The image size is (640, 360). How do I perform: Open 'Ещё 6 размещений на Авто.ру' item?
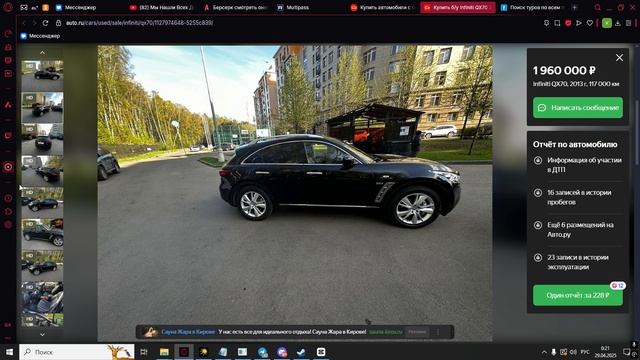(578, 229)
